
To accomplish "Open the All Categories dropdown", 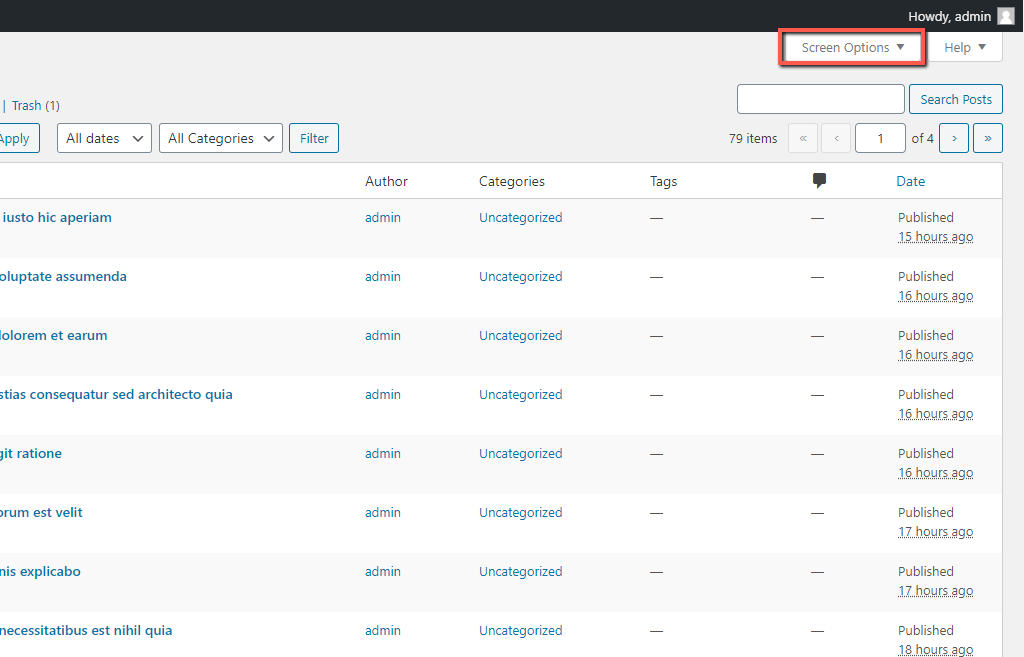I will (x=221, y=138).
